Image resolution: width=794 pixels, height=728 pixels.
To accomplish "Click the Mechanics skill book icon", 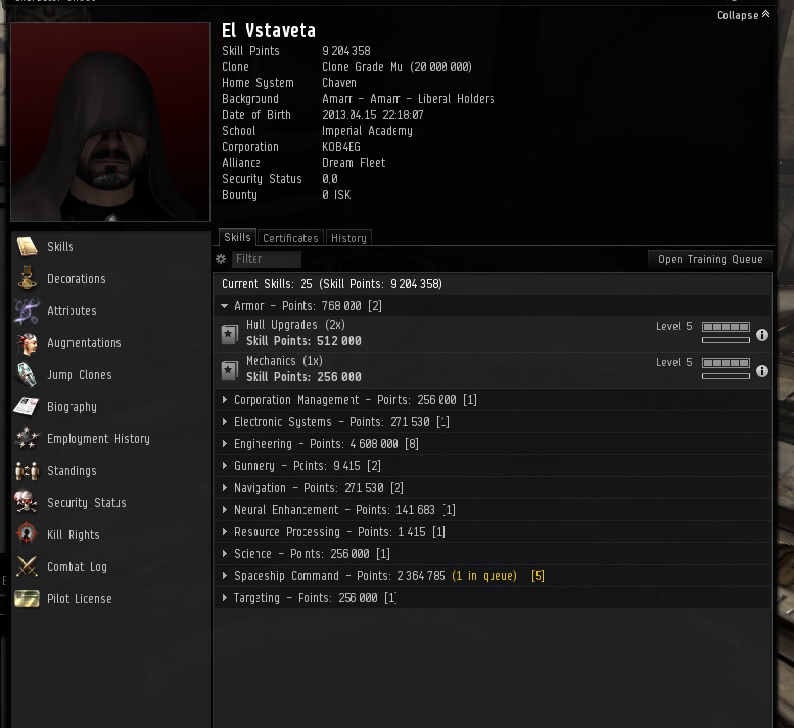I will pos(229,371).
